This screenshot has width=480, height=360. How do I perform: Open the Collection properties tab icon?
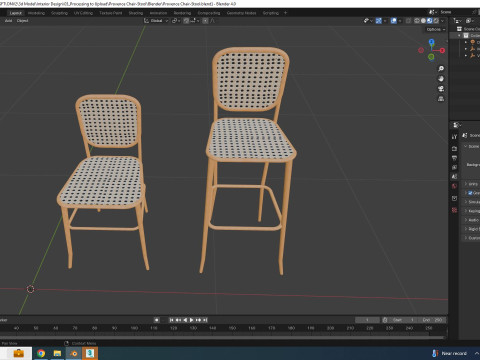pyautogui.click(x=454, y=198)
